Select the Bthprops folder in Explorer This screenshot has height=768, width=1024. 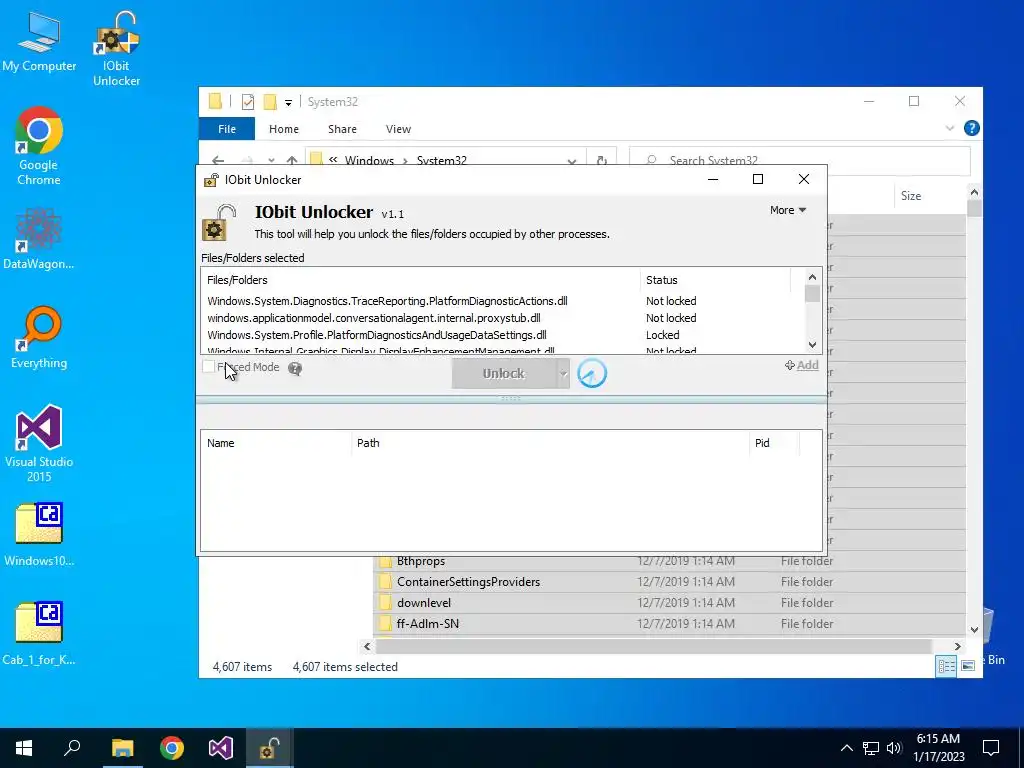click(x=669, y=561)
